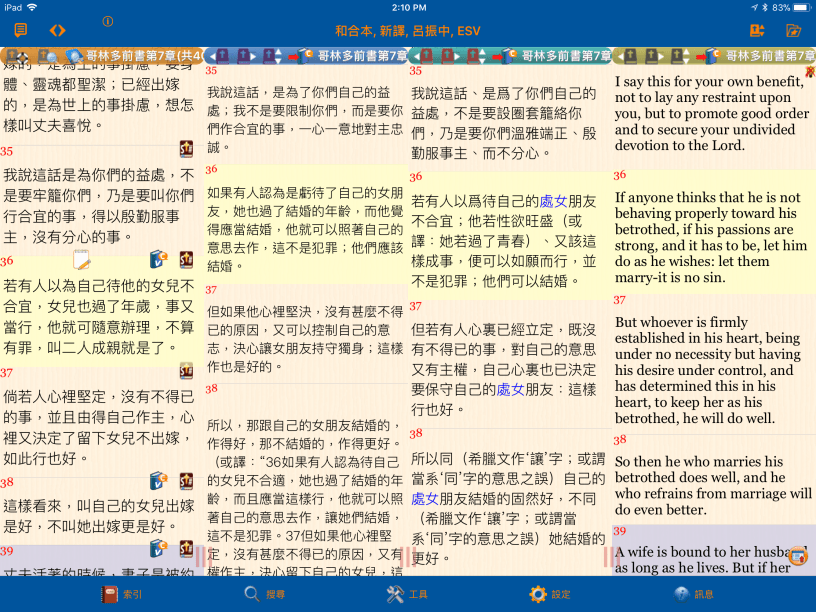This screenshot has height=612, width=816.
Task: Tap the small info circle icon
Action: pyautogui.click(x=108, y=22)
